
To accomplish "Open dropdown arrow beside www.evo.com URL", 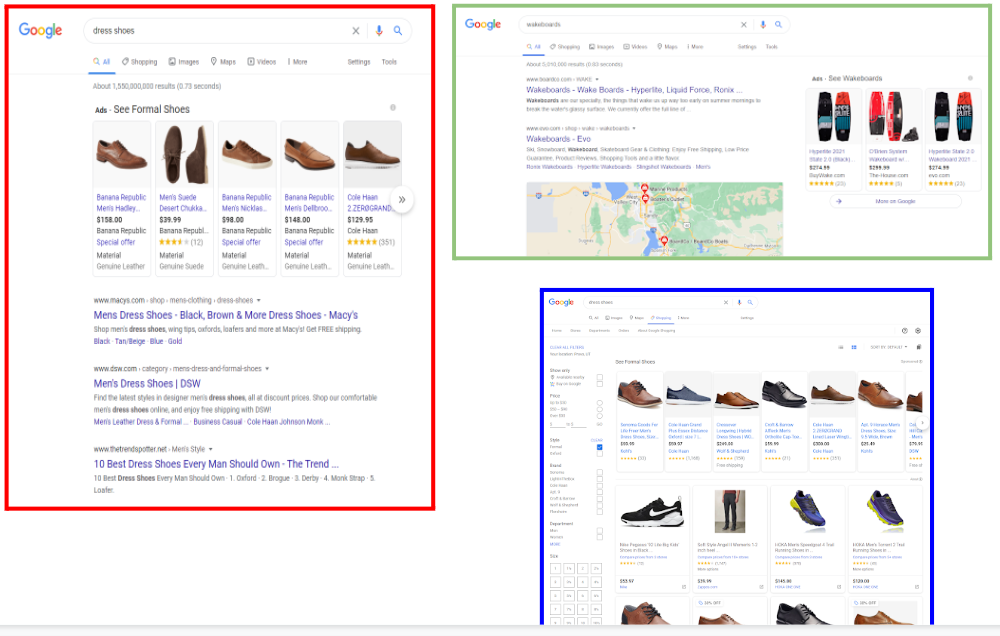I will click(634, 128).
